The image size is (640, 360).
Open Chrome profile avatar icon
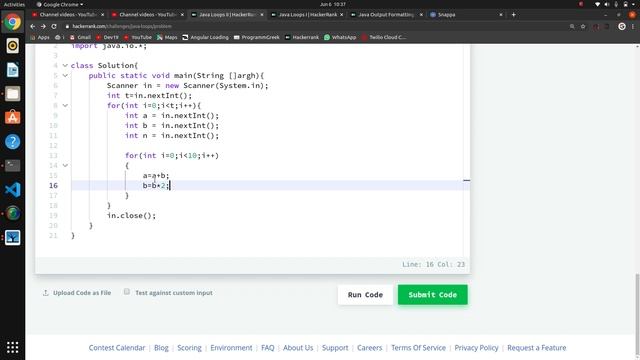[x=622, y=26]
